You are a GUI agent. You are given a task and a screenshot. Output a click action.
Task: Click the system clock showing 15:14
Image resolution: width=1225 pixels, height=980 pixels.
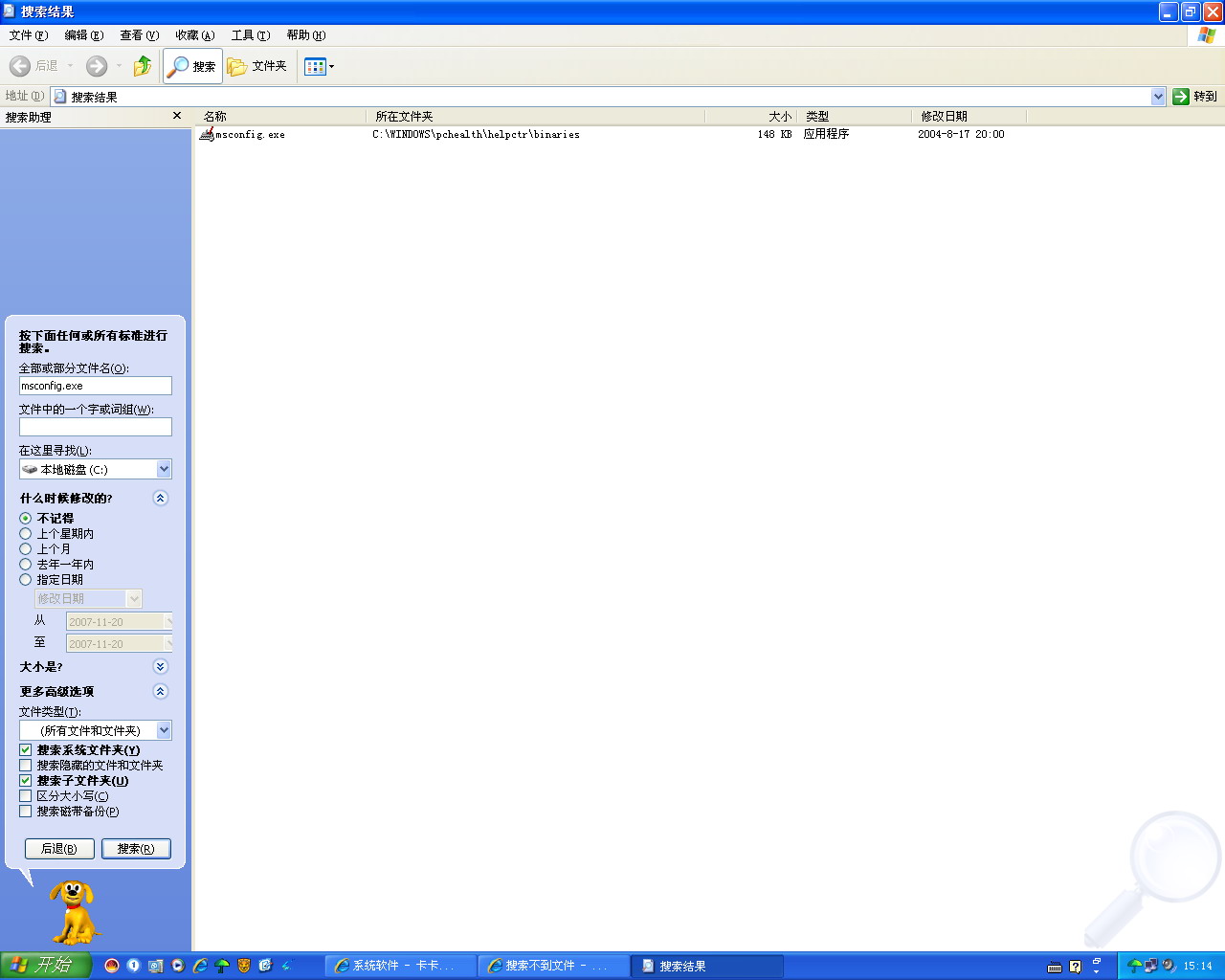coord(1197,967)
